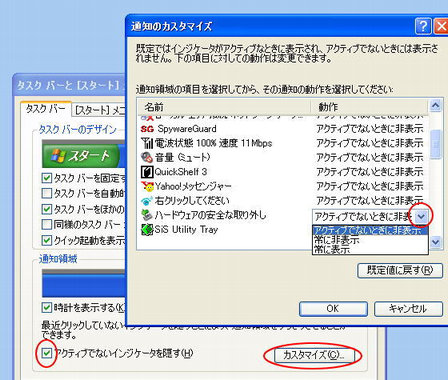Click the ハードウェア row behavior combo box

370,217
